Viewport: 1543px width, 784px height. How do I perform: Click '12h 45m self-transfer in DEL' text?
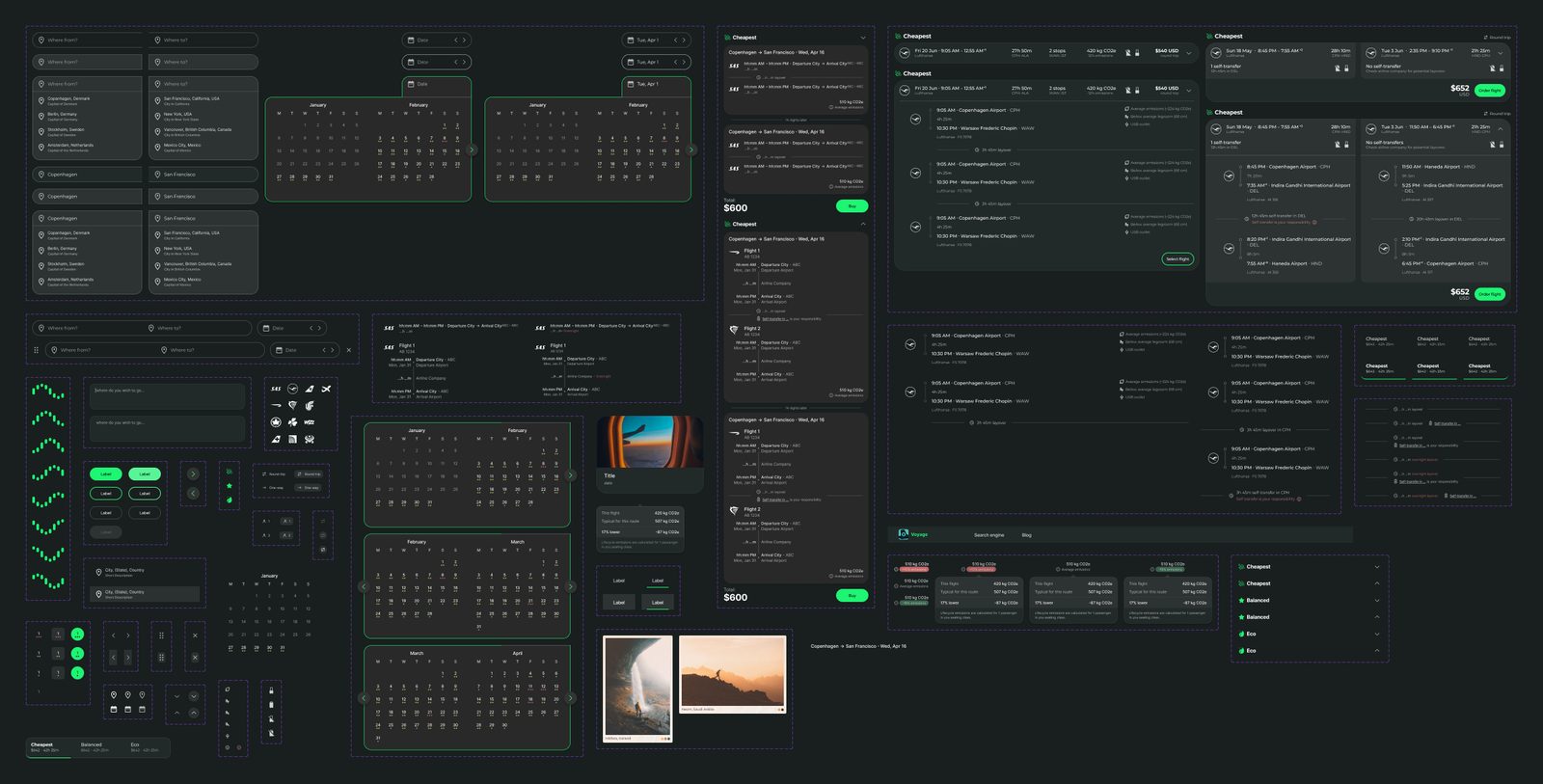(x=1279, y=216)
